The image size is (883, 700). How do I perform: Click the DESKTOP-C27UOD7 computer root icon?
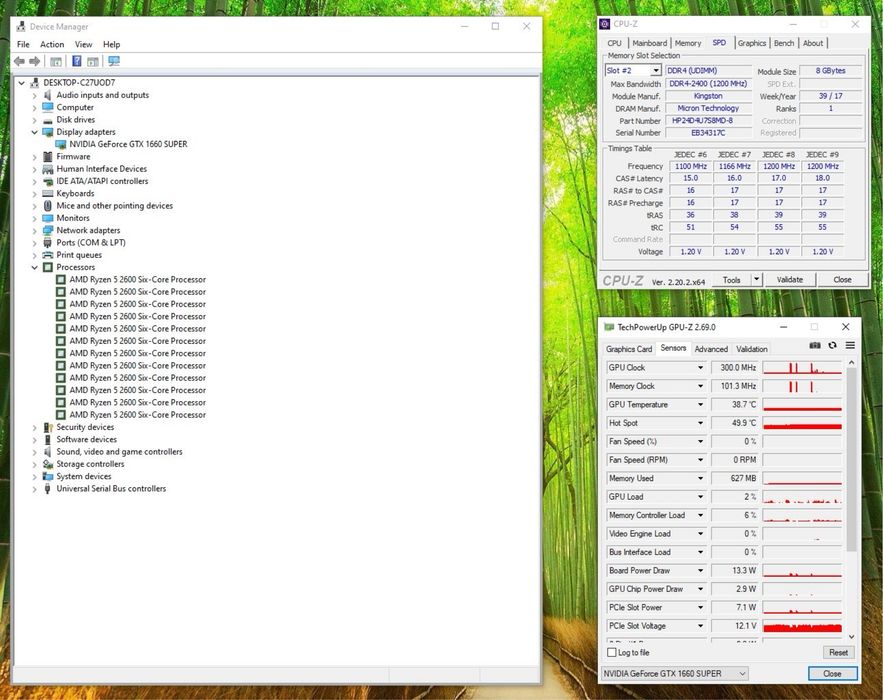(x=34, y=83)
